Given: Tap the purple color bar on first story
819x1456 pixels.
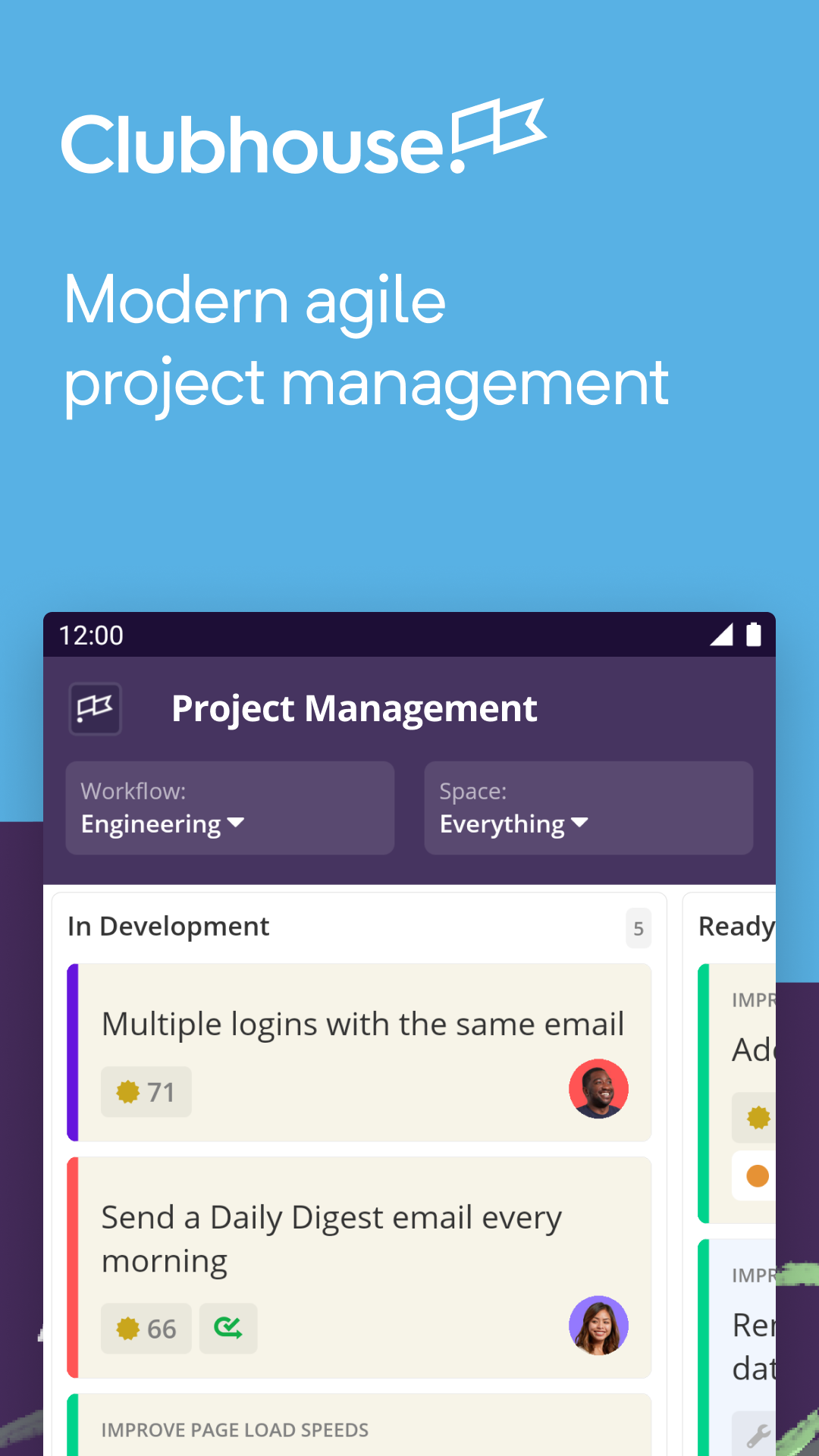Looking at the screenshot, I should click(73, 1053).
